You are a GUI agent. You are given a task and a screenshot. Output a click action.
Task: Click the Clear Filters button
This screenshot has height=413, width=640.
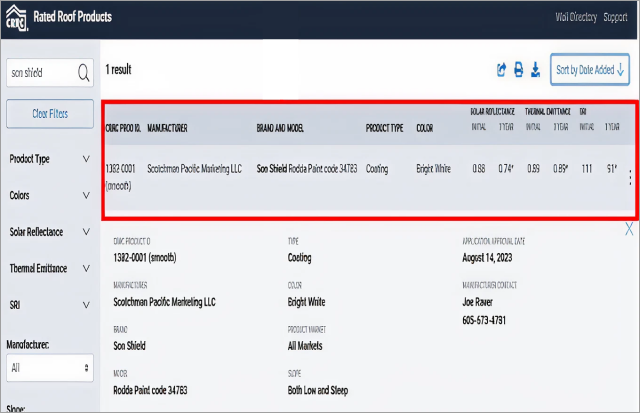click(50, 113)
